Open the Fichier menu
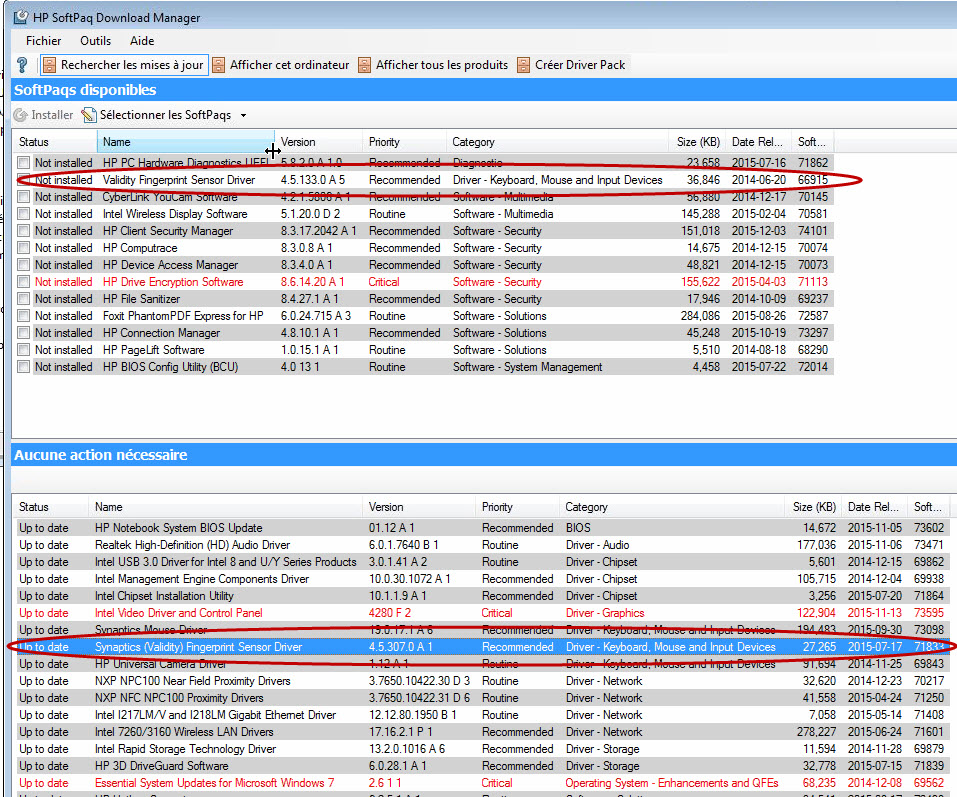 coord(43,41)
